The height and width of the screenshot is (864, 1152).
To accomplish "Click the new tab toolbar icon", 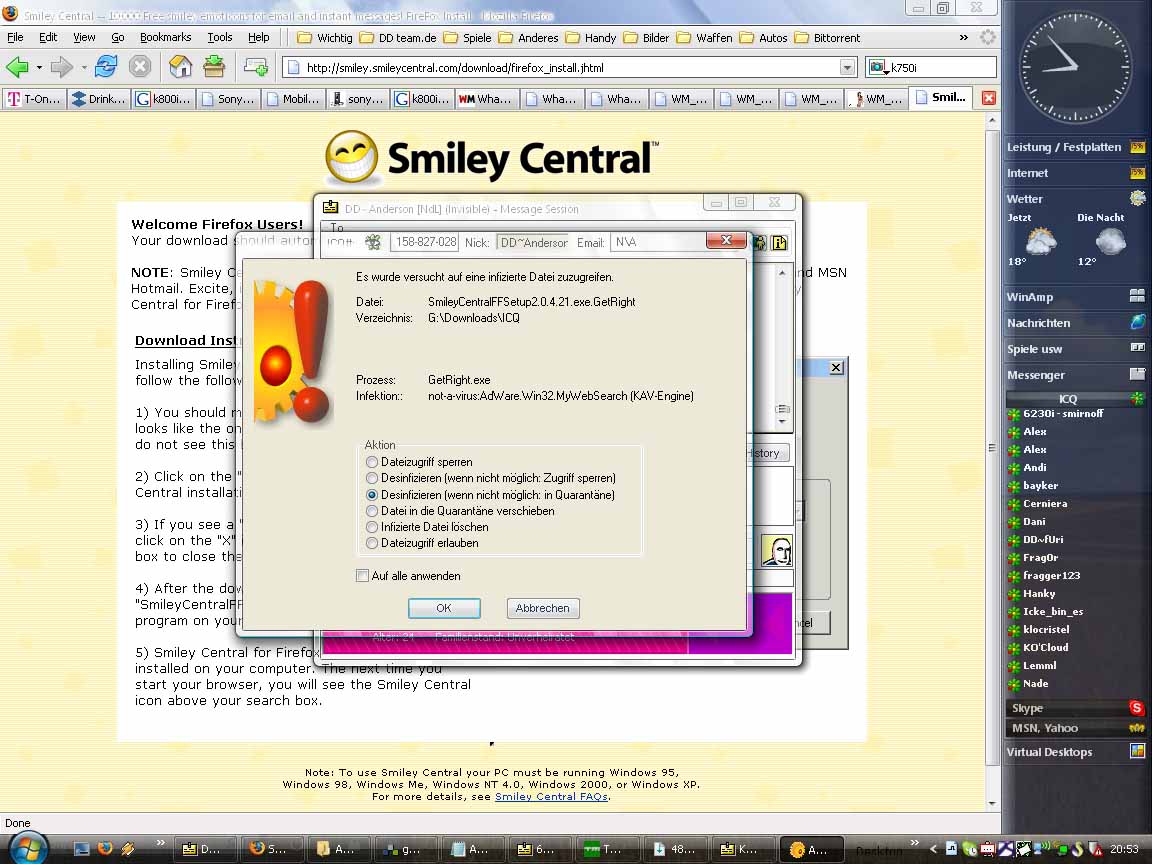I will (x=256, y=67).
